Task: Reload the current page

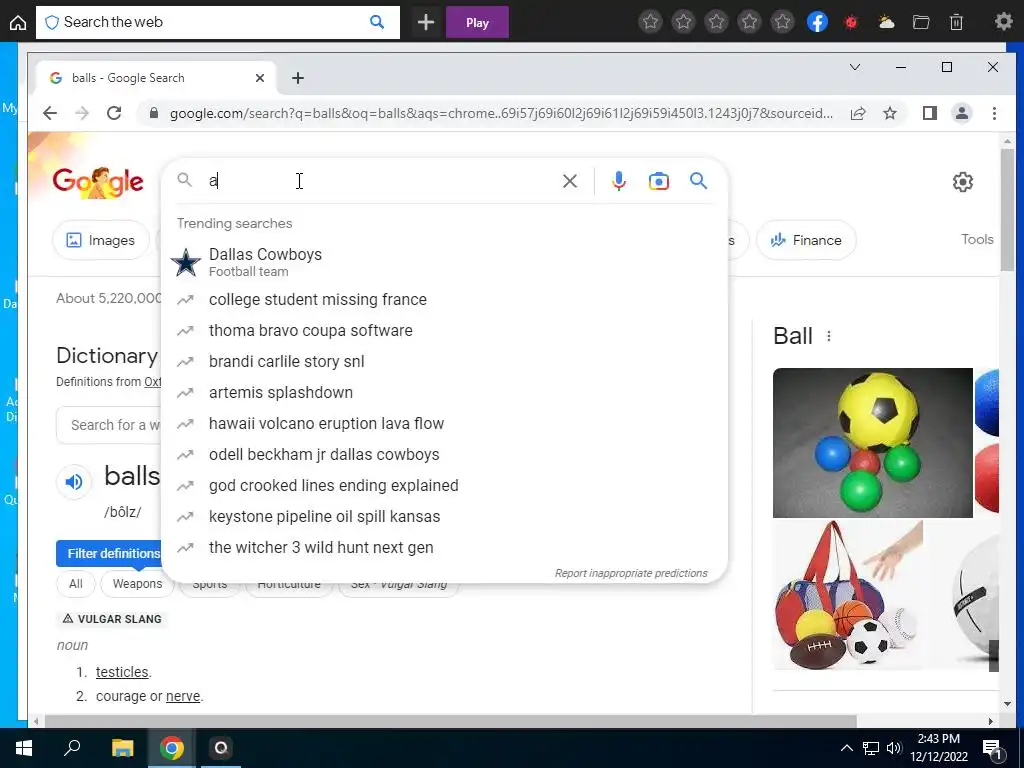Action: click(114, 113)
